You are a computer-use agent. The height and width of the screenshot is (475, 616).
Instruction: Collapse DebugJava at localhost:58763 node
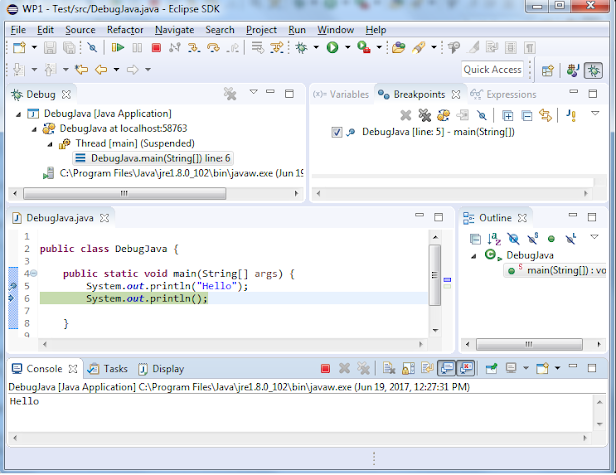(35, 129)
